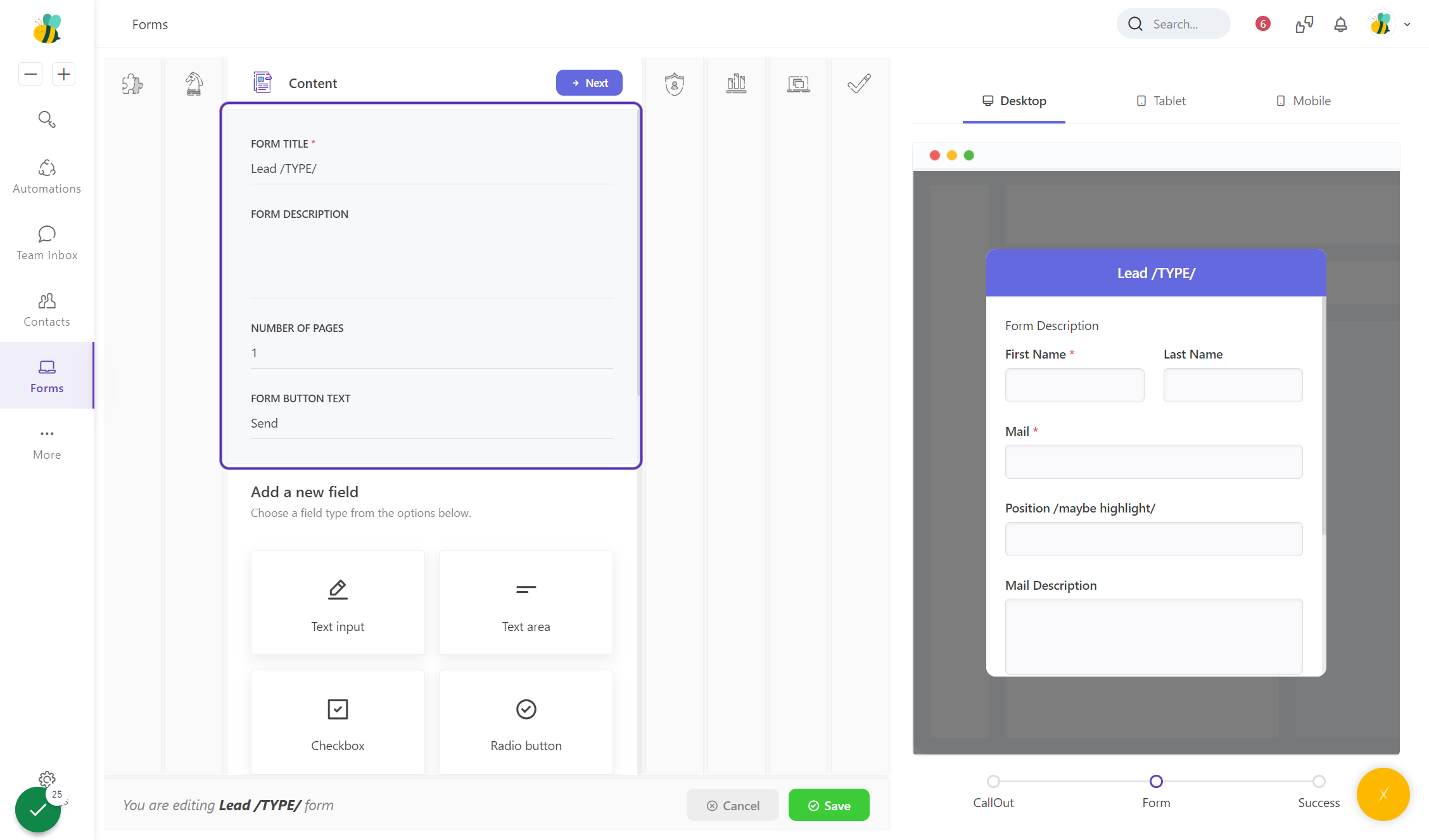Add a Radio button field
The image size is (1429, 840).
pos(526,722)
